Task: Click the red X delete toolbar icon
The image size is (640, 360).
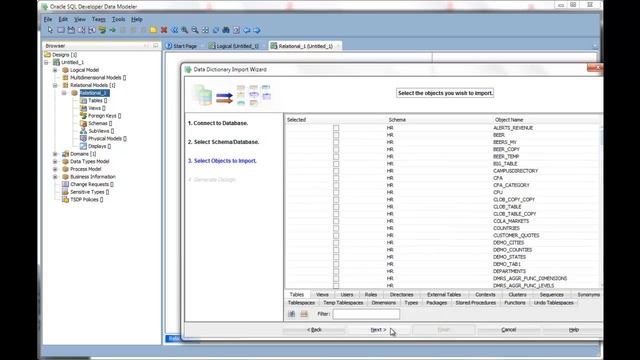Action: (x=164, y=30)
